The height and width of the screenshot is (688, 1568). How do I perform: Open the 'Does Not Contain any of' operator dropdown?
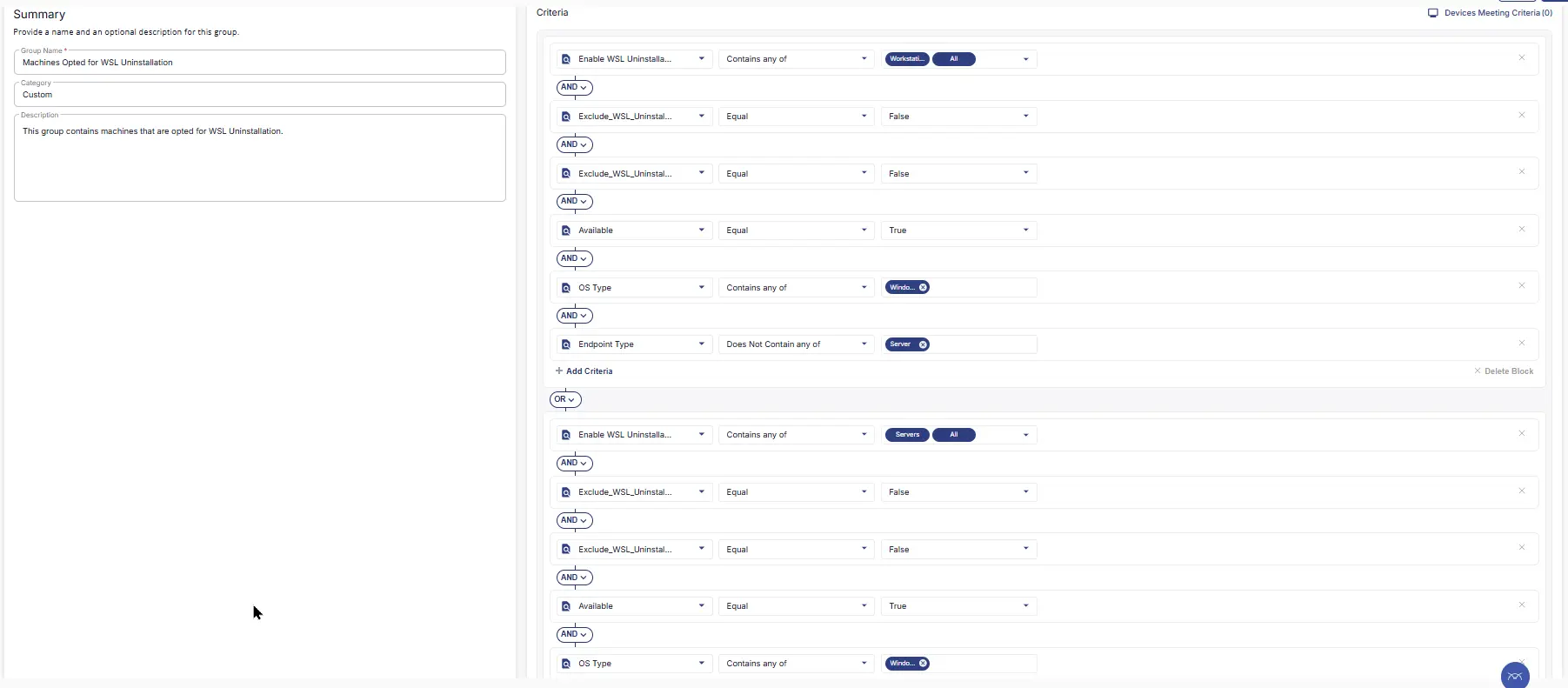point(796,344)
